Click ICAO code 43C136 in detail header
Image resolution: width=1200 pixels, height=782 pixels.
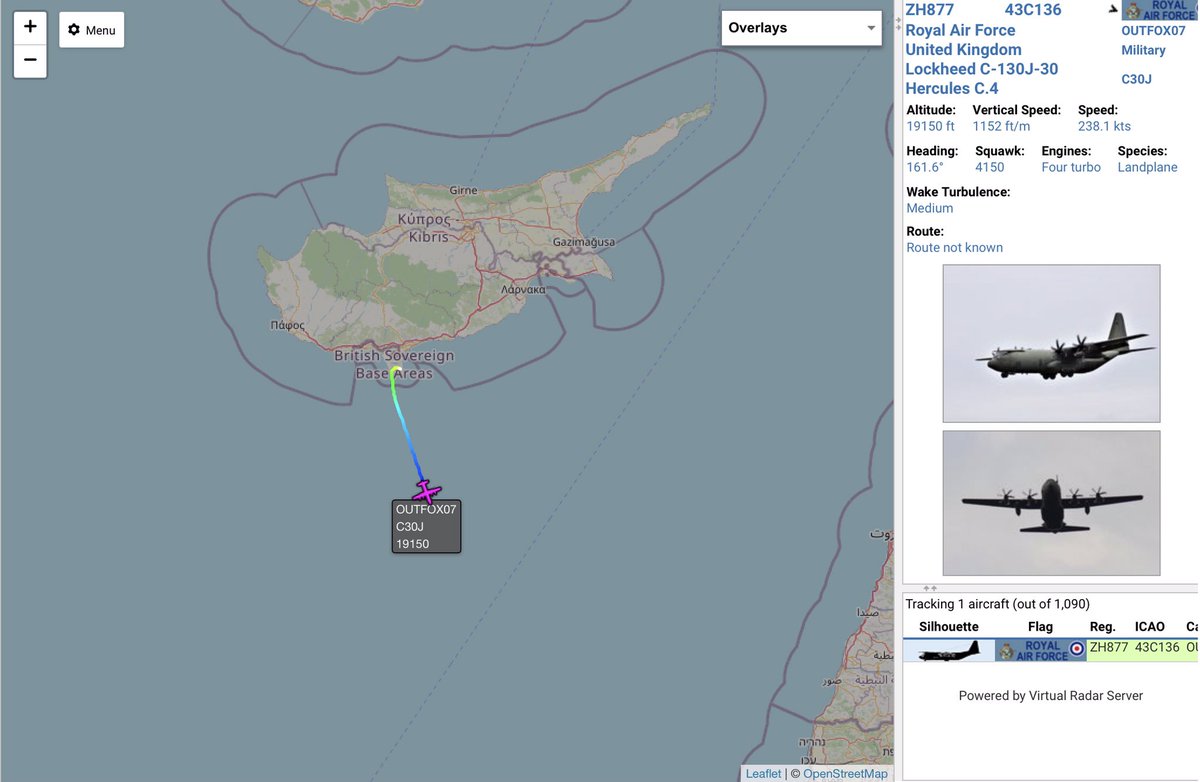pyautogui.click(x=1033, y=10)
